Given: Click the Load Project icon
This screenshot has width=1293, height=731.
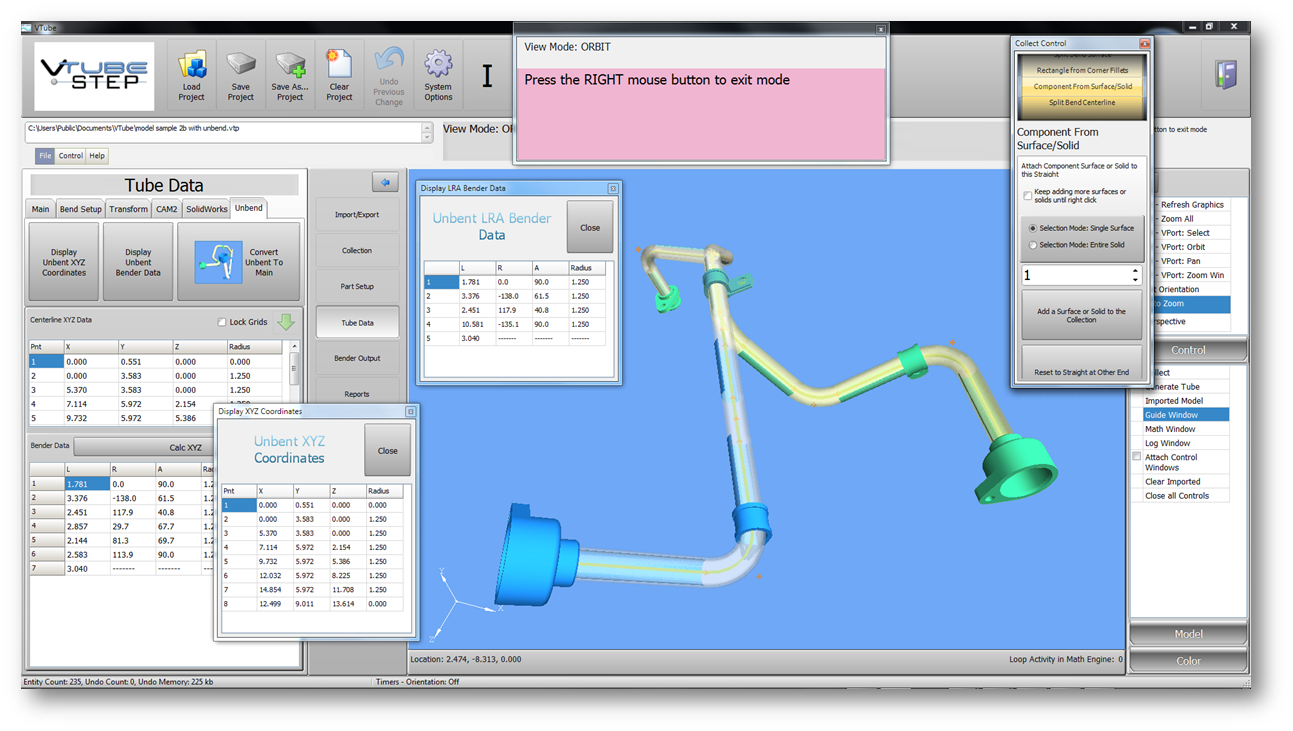Looking at the screenshot, I should pos(191,68).
